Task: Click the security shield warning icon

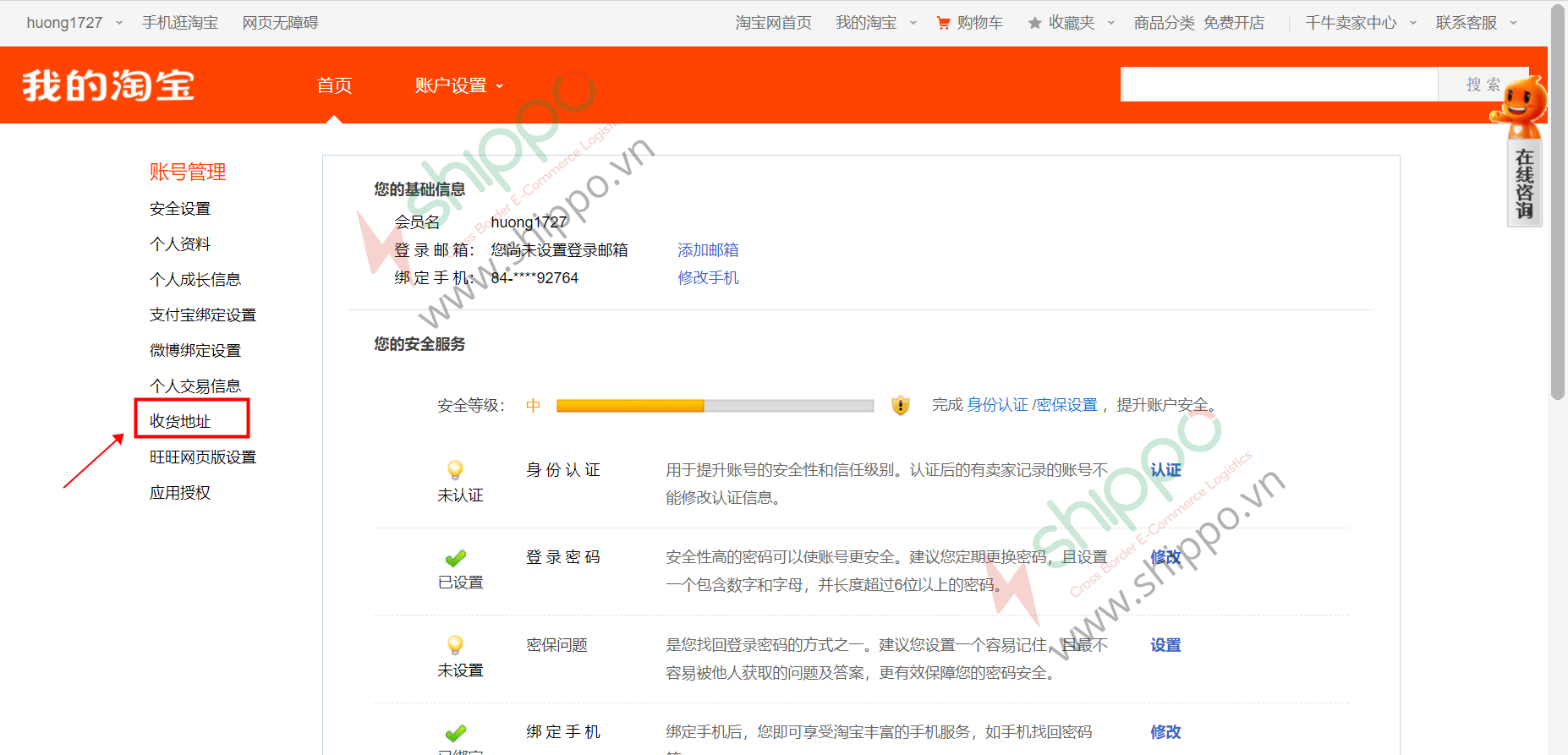Action: click(x=901, y=405)
